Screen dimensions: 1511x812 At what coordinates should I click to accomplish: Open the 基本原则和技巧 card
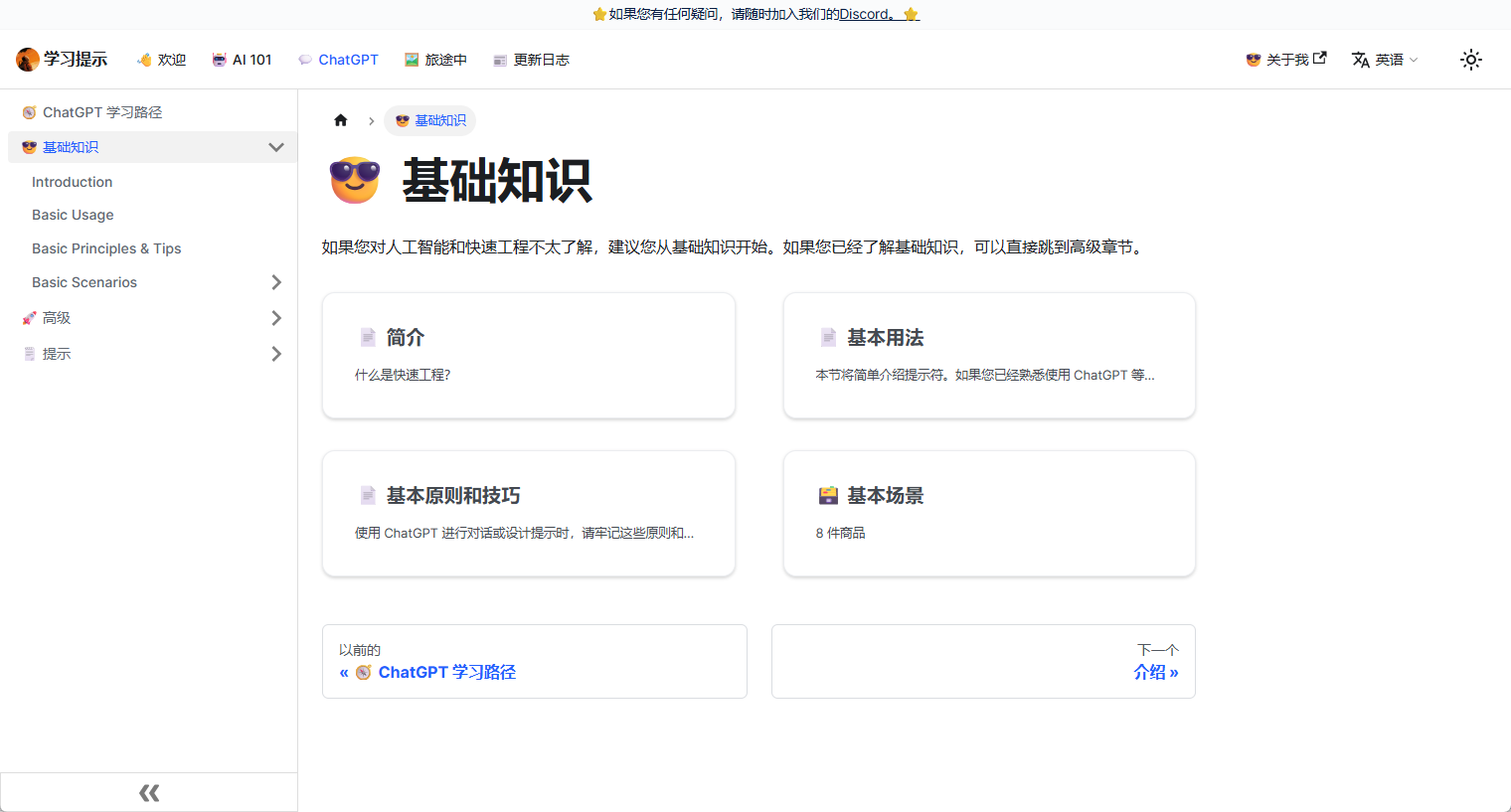529,513
